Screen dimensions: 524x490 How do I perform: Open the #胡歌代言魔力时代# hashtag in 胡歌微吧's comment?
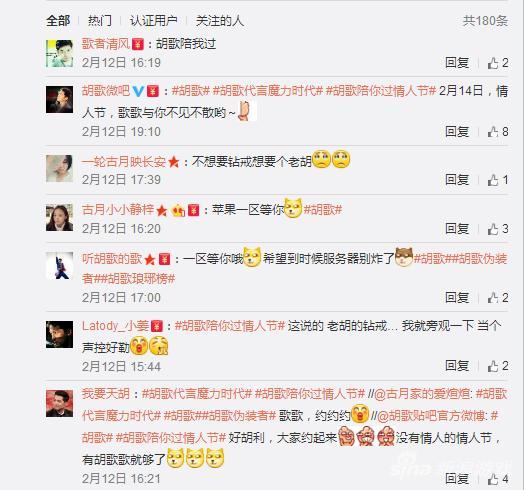point(268,91)
